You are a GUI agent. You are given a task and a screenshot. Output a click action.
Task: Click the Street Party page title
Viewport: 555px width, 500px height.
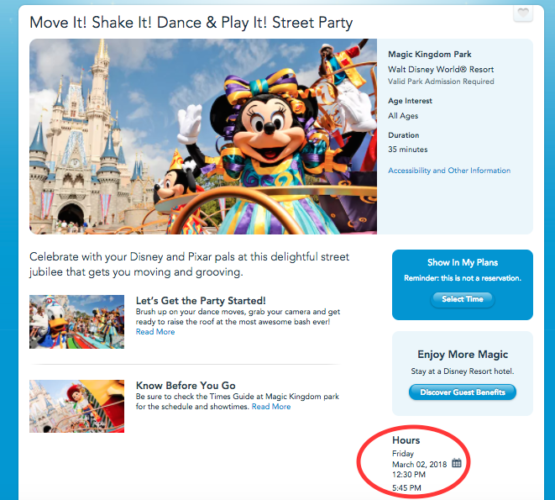pyautogui.click(x=191, y=23)
